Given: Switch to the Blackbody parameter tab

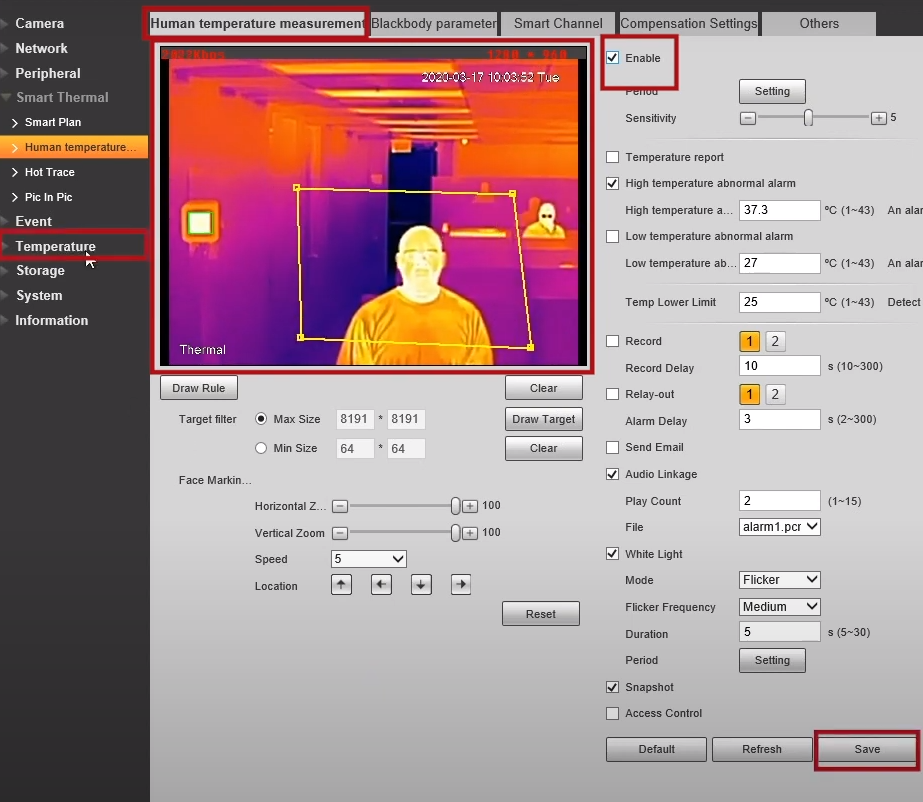Looking at the screenshot, I should pos(433,23).
